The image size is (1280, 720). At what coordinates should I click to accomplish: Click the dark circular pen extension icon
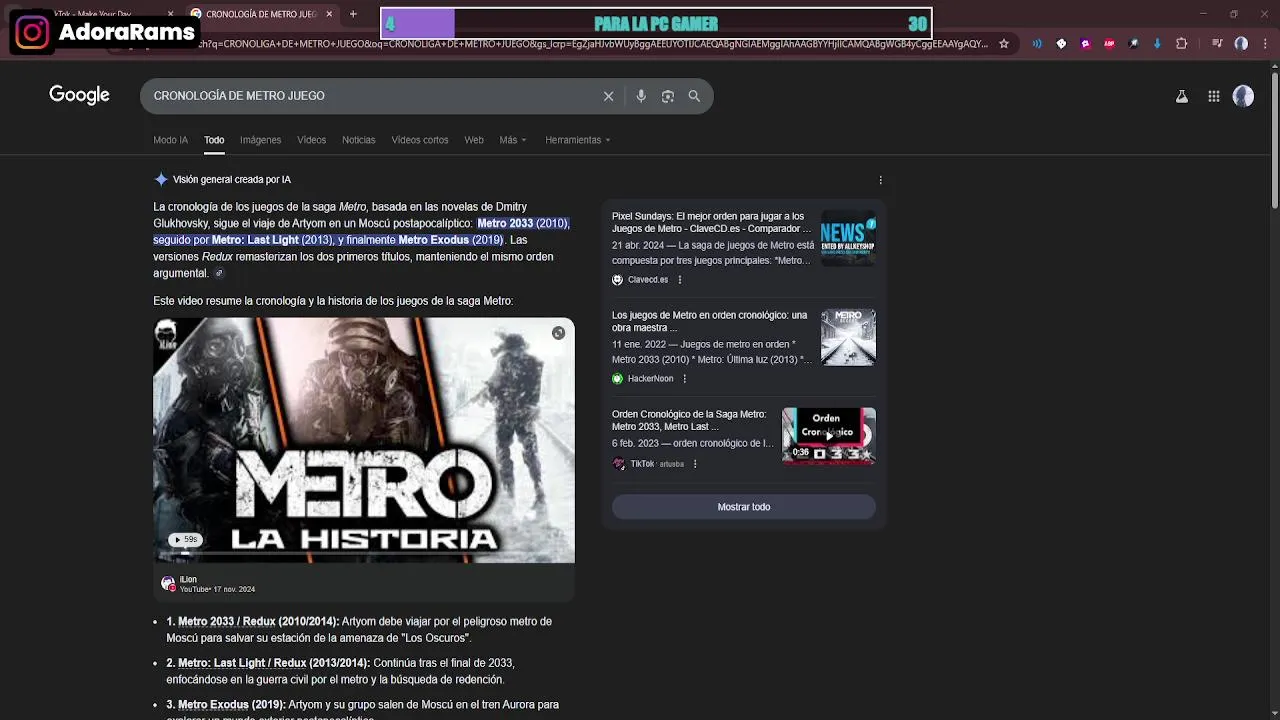[x=1133, y=44]
